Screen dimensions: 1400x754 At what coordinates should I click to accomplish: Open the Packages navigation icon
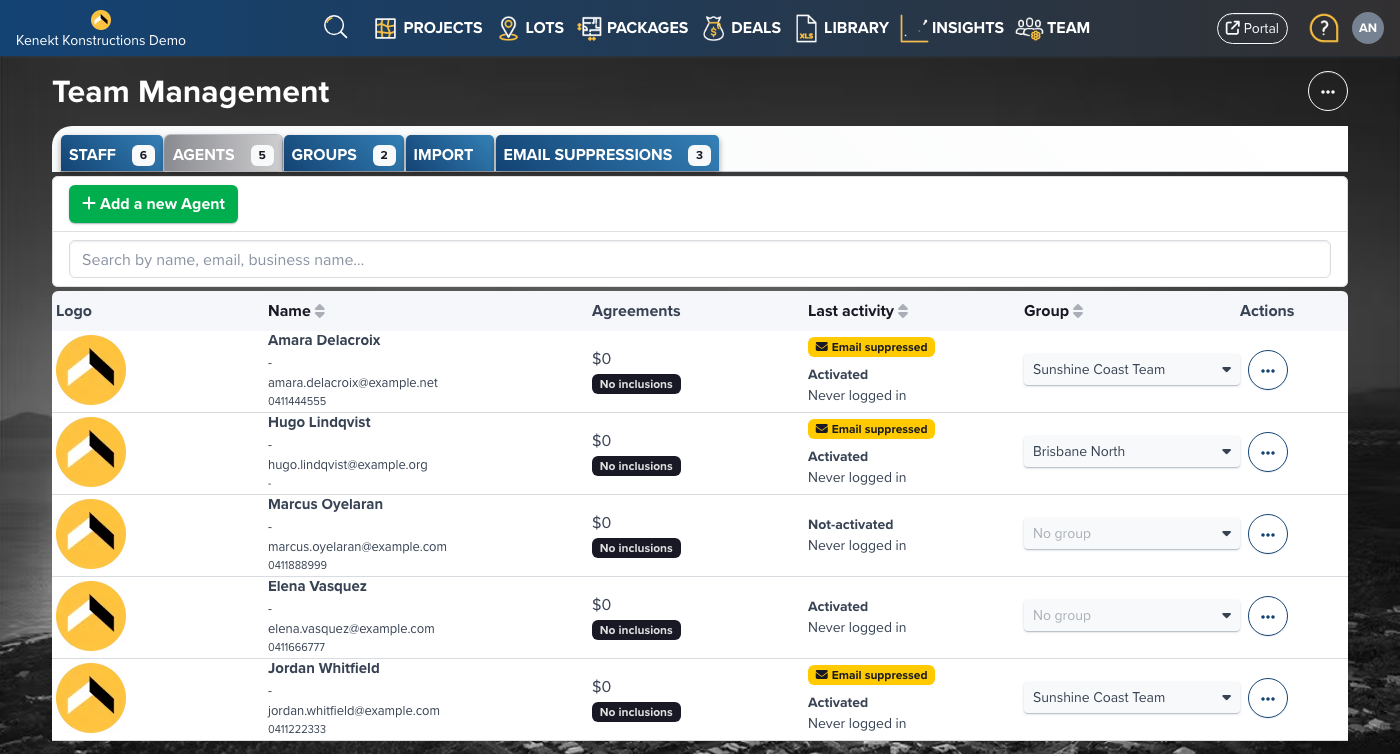[x=590, y=28]
